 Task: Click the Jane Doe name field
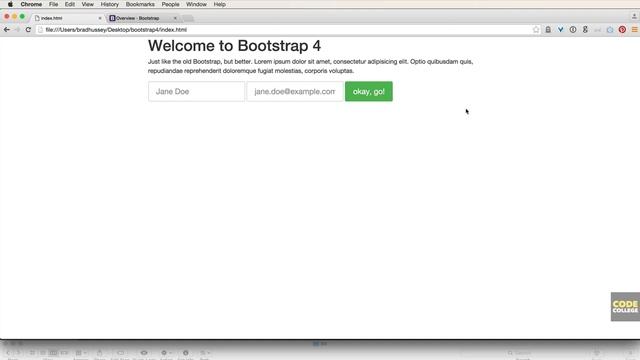[196, 91]
